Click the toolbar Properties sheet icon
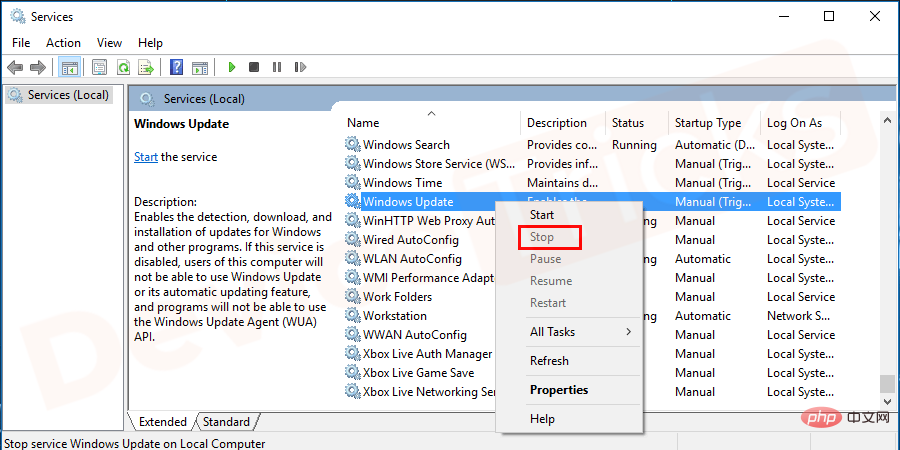Viewport: 900px width, 450px height. [100, 68]
